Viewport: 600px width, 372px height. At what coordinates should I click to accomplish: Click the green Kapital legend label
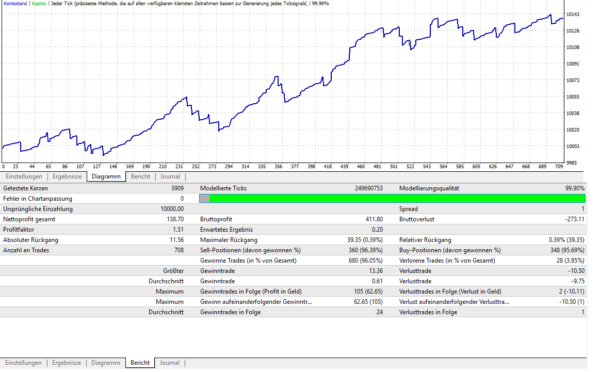pyautogui.click(x=39, y=3)
